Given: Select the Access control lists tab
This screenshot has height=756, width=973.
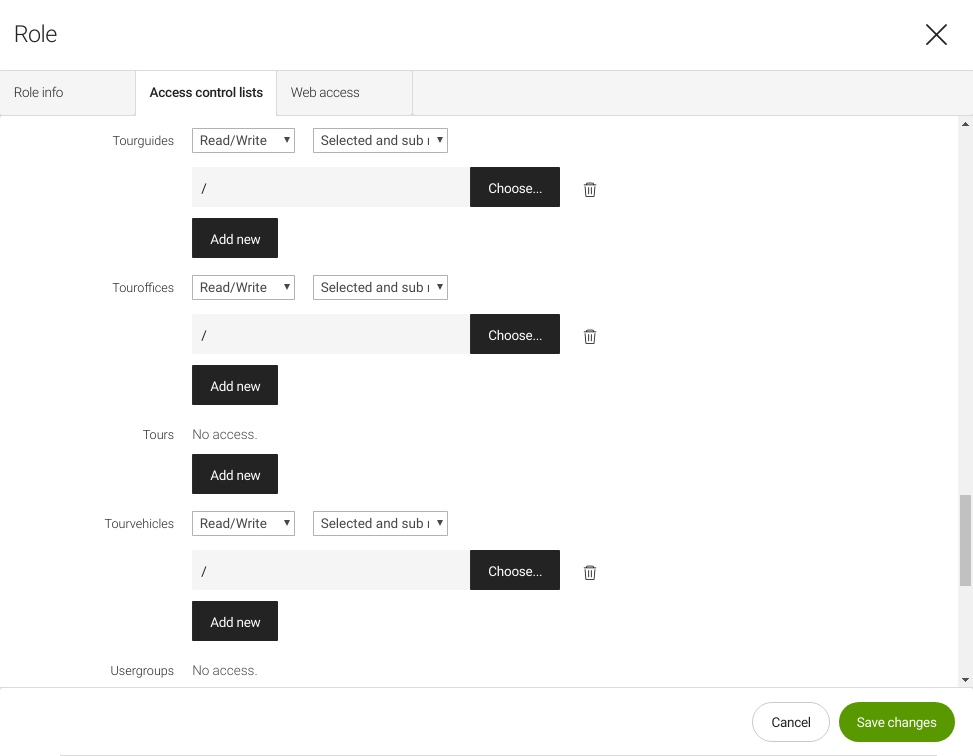Looking at the screenshot, I should coord(206,93).
